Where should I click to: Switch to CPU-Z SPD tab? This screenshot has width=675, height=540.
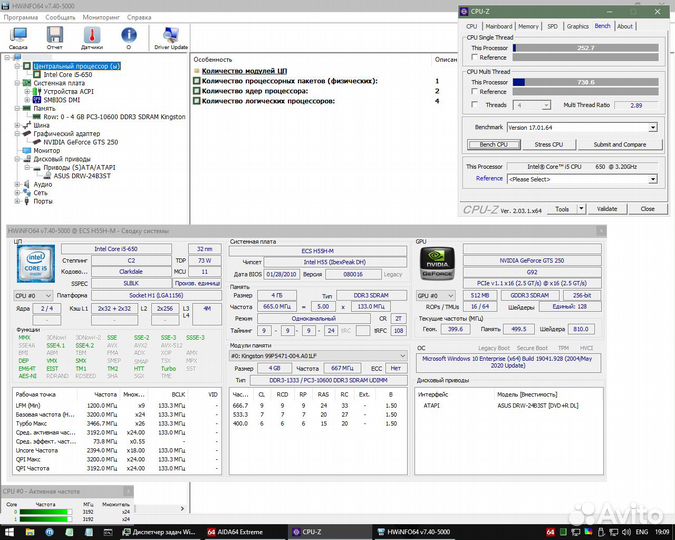(x=552, y=26)
